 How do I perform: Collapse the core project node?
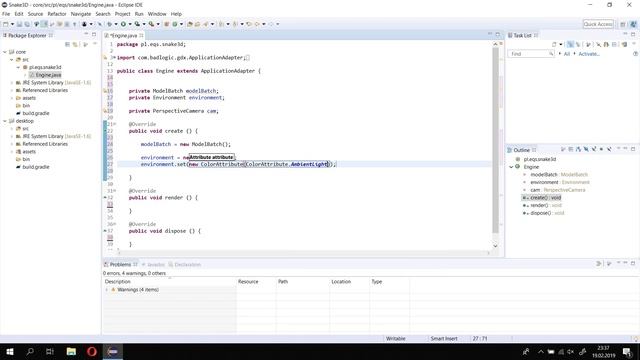tap(5, 52)
